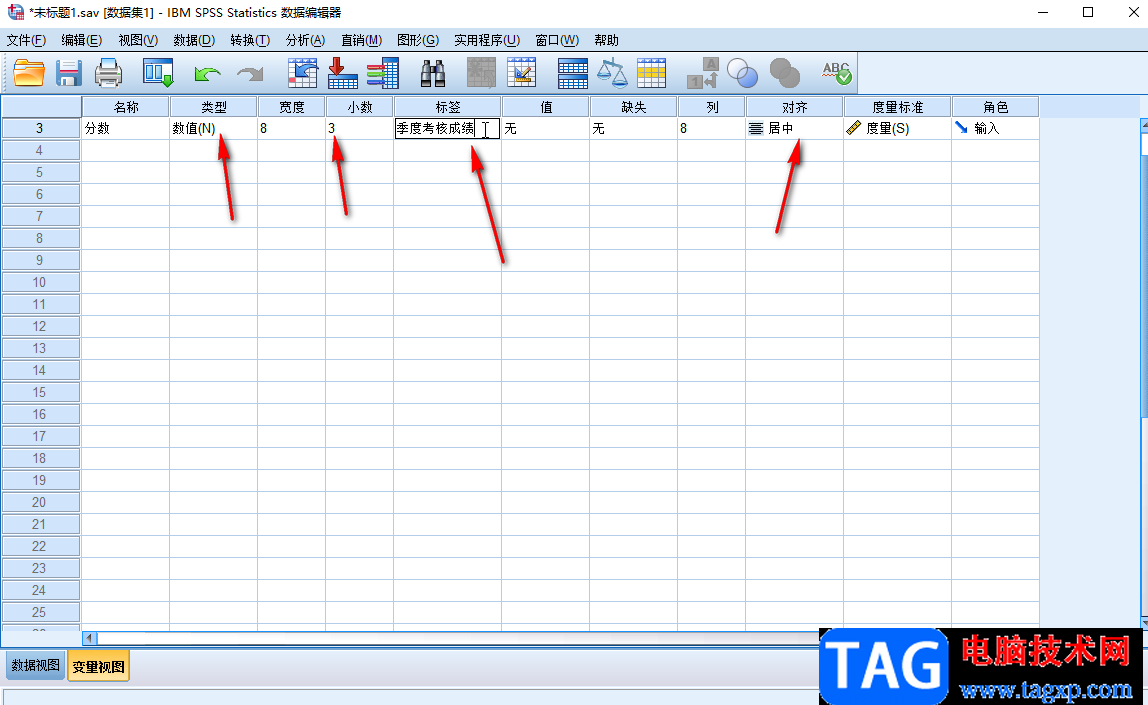Select row header 18
Viewport: 1148px width, 705px height.
41,458
